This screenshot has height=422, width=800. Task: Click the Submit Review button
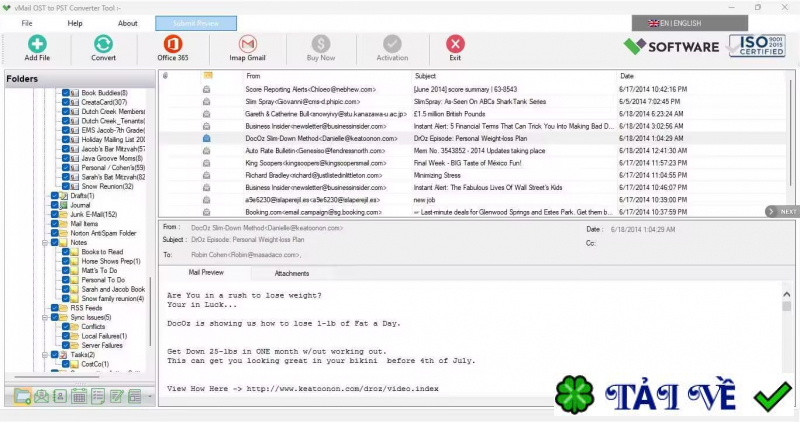pyautogui.click(x=196, y=23)
